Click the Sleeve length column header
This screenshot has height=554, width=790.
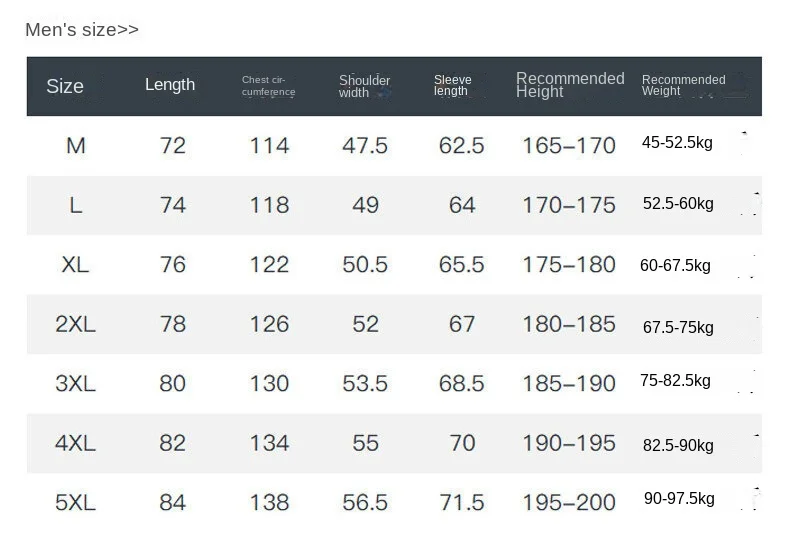click(452, 85)
